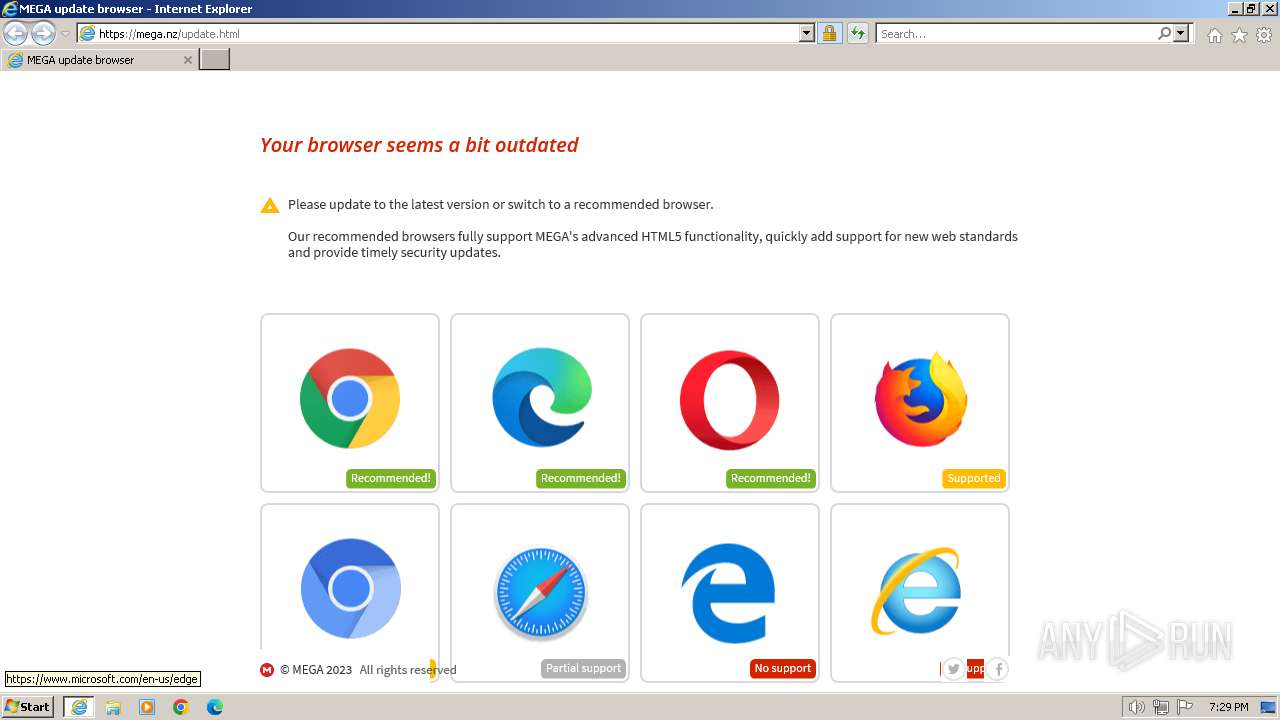Image resolution: width=1280 pixels, height=720 pixels.
Task: Click 'Your browser seems a bit outdated' heading
Action: coord(419,145)
